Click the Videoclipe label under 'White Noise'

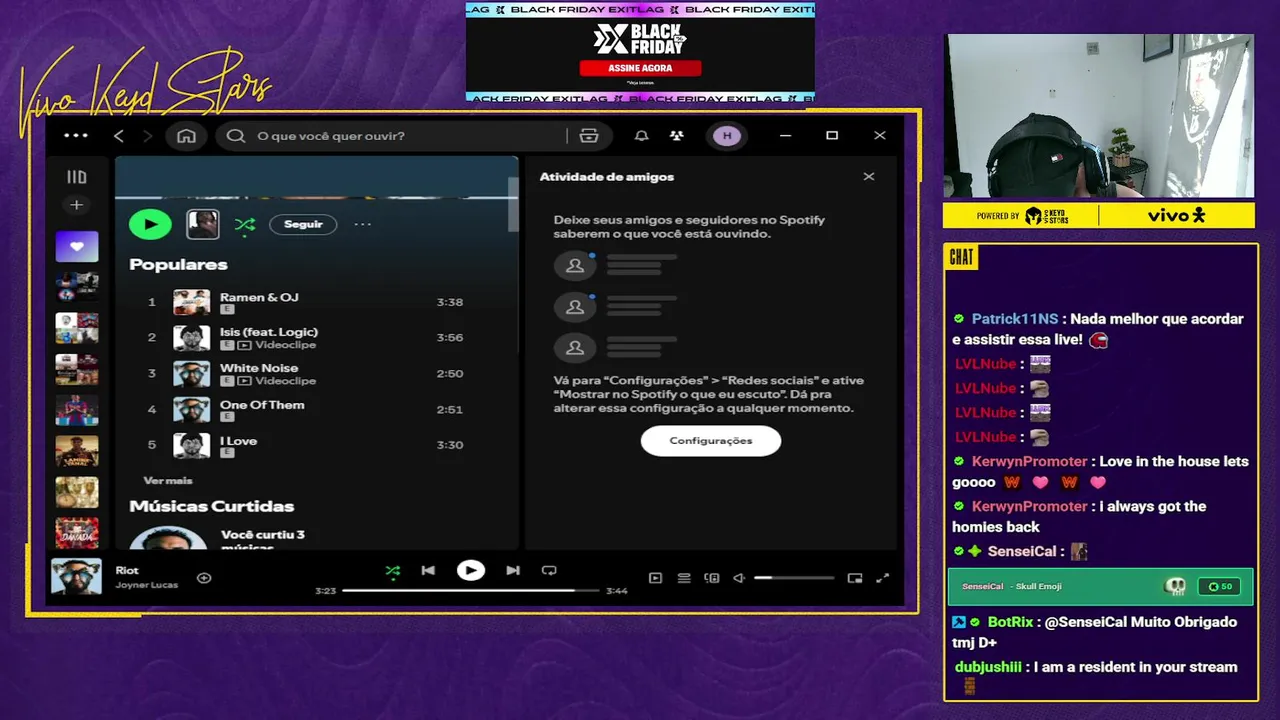[285, 381]
